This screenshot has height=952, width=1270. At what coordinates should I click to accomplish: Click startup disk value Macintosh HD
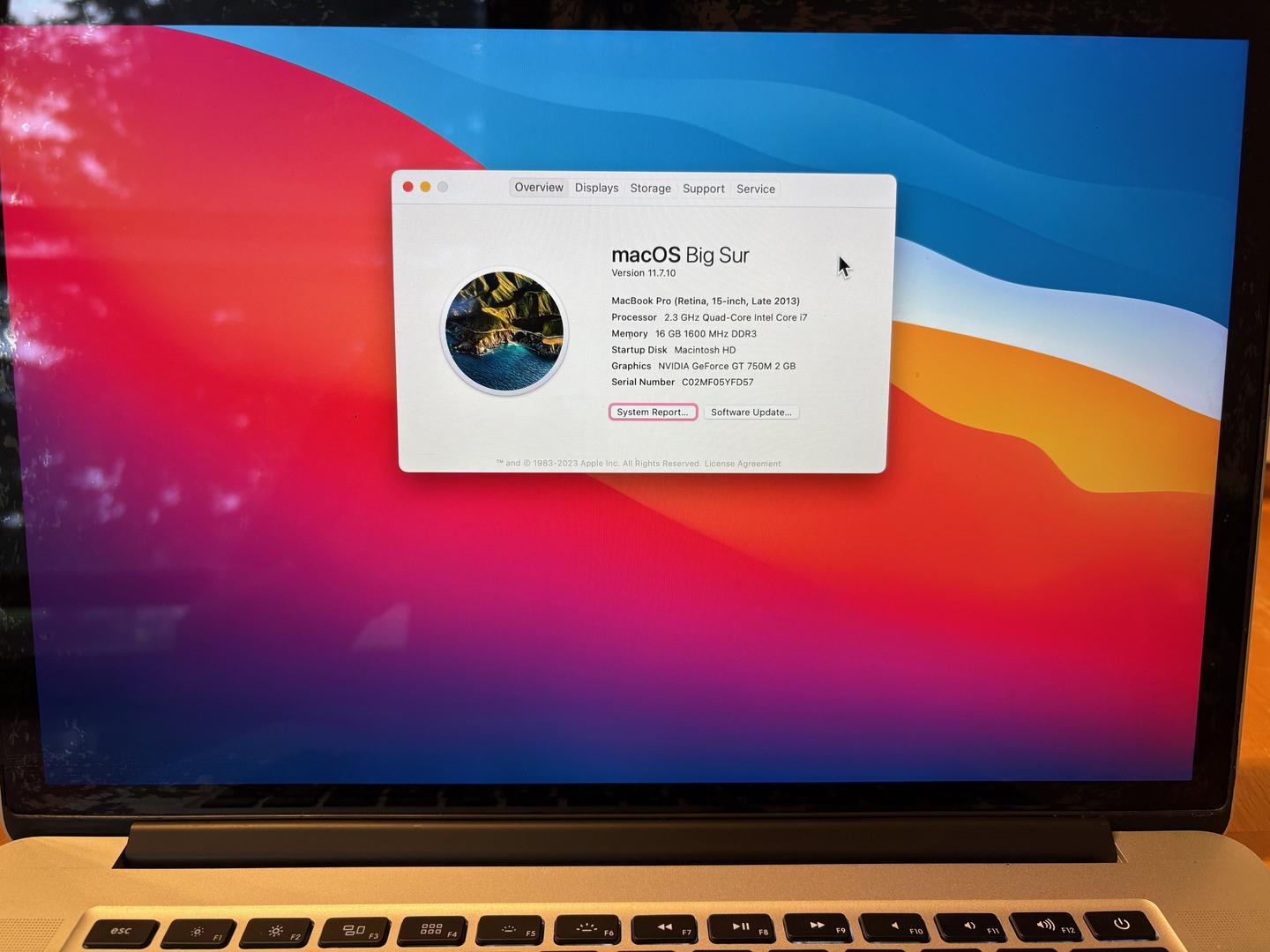click(705, 350)
